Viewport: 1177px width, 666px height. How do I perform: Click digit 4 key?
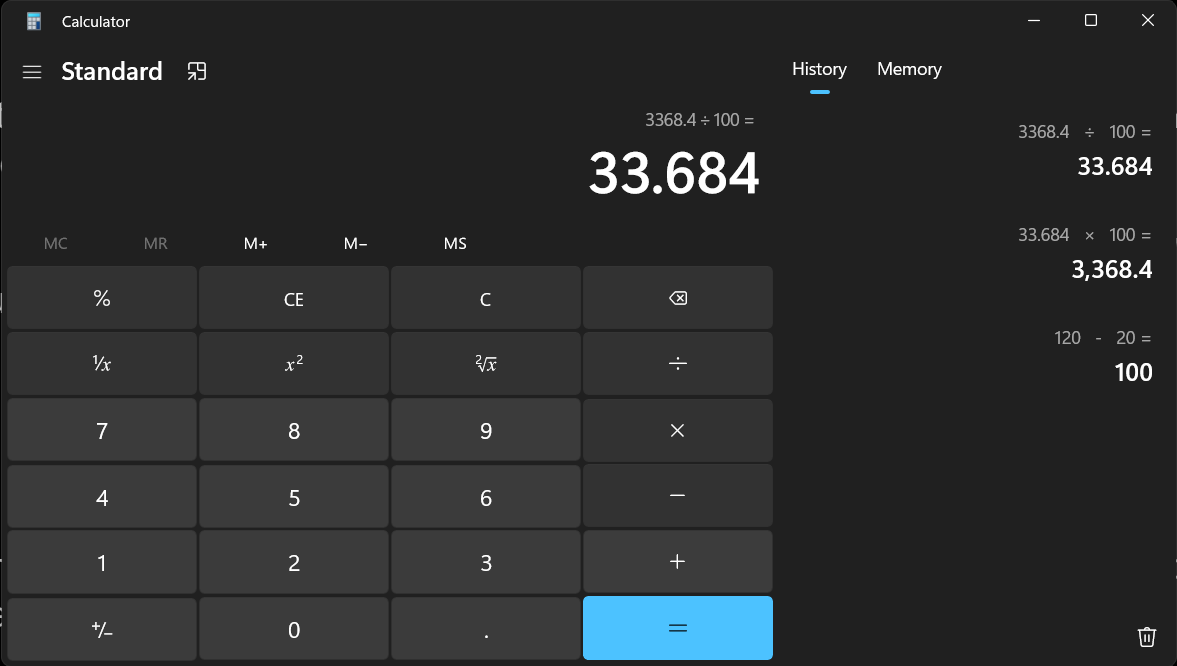[102, 496]
